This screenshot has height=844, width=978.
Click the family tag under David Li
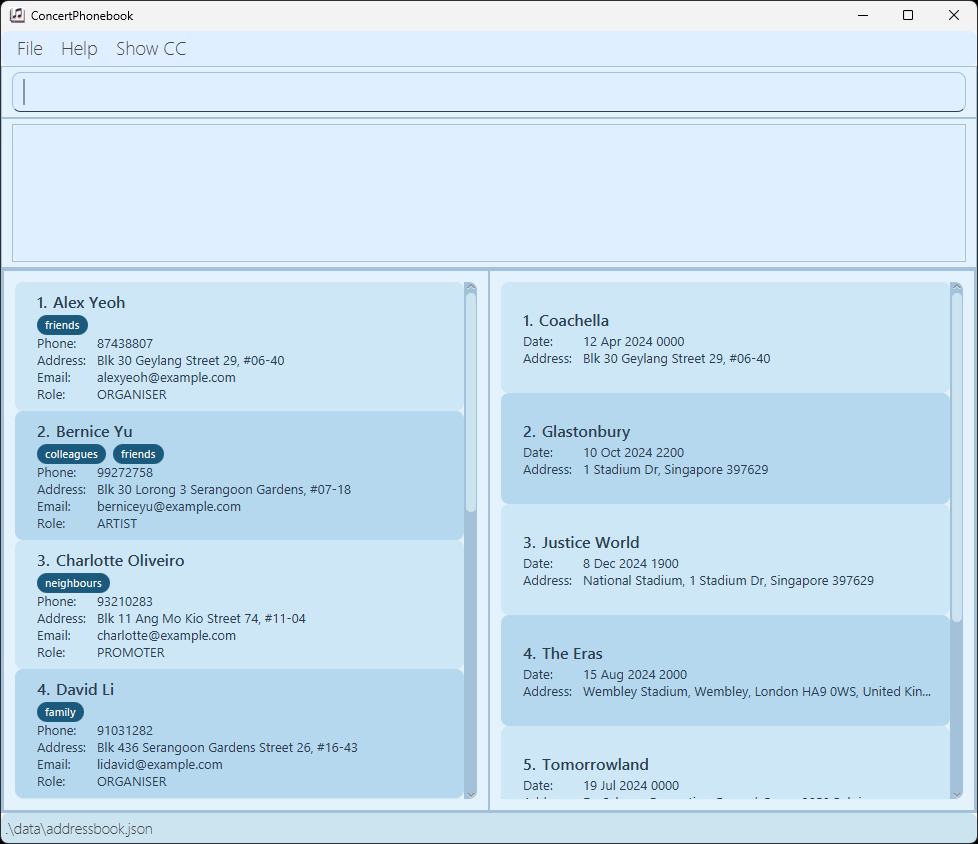60,712
